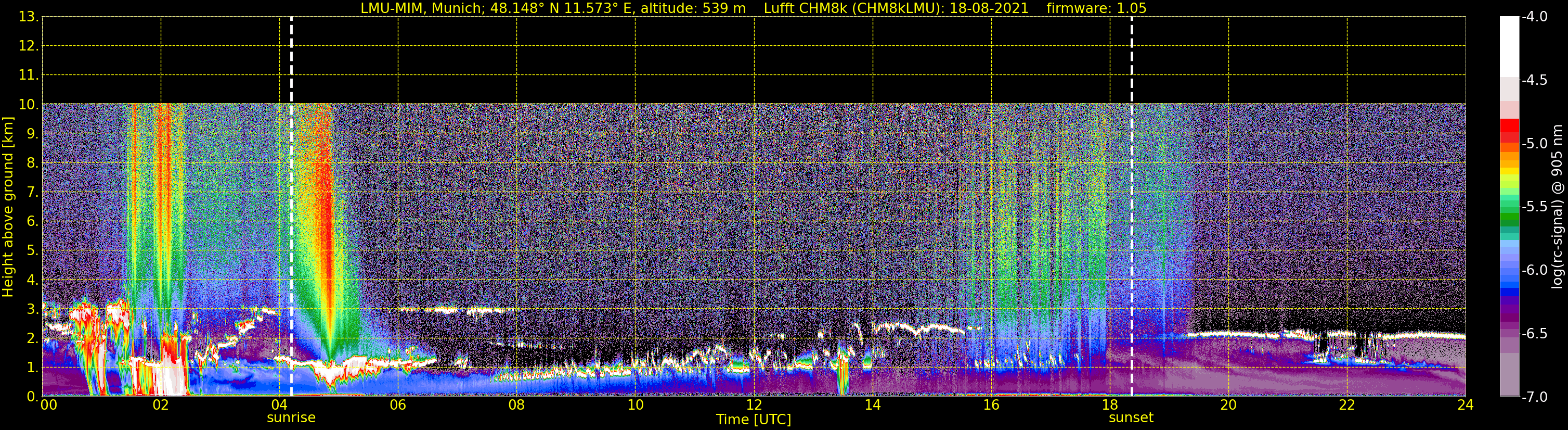Click the '24' tick on the time axis
This screenshot has height=430, width=1568.
pyautogui.click(x=1466, y=405)
